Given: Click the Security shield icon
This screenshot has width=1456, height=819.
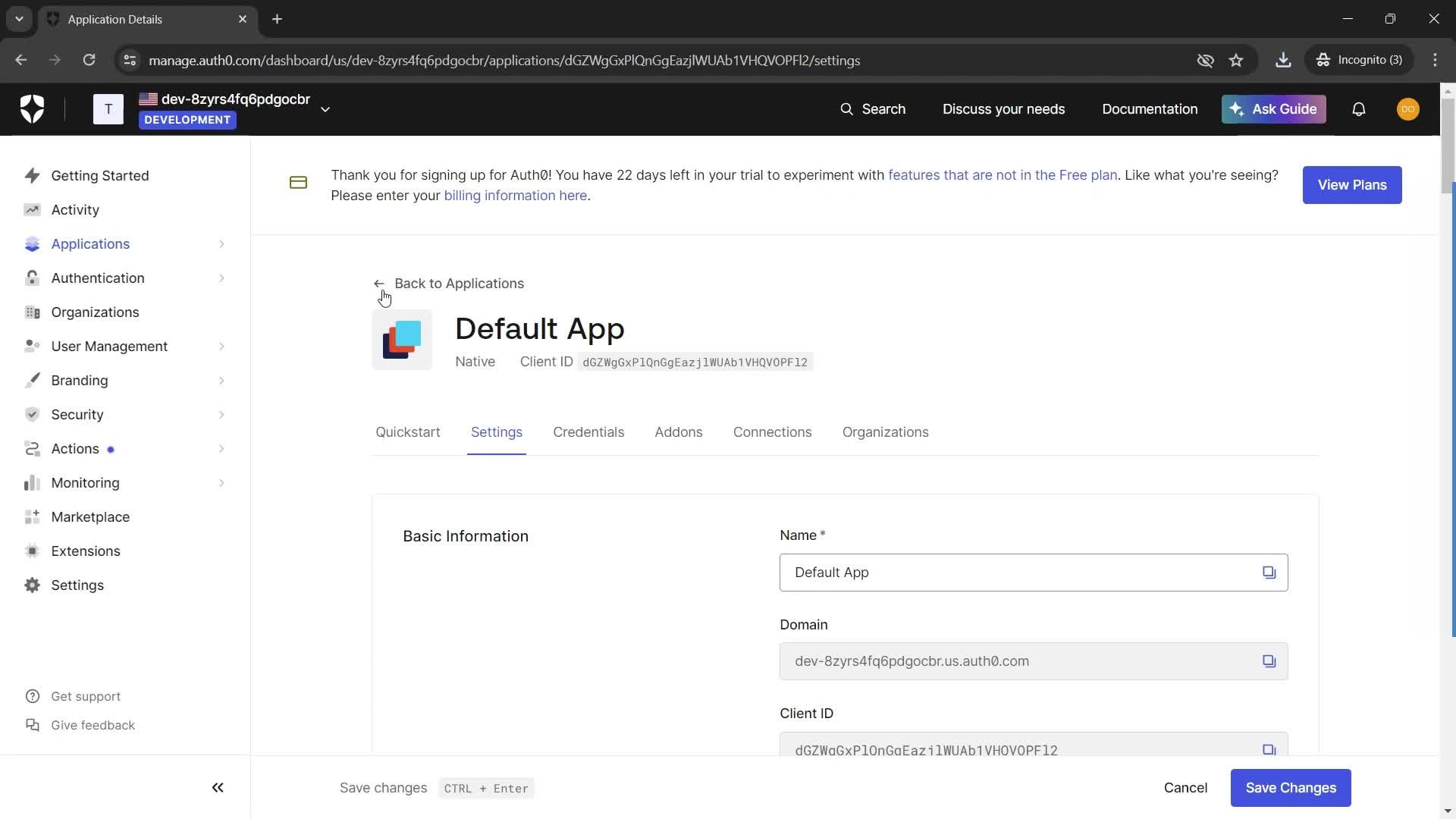Looking at the screenshot, I should click(32, 415).
